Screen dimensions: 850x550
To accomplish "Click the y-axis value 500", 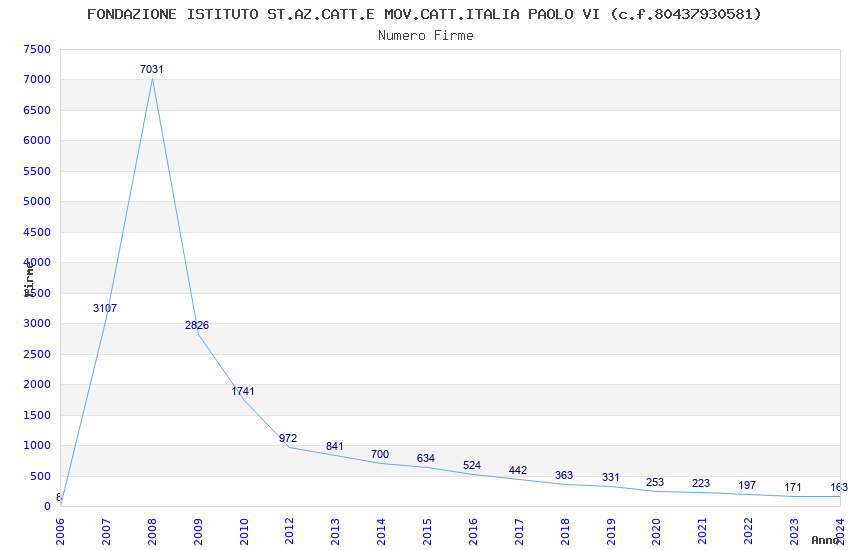I will coord(40,476).
